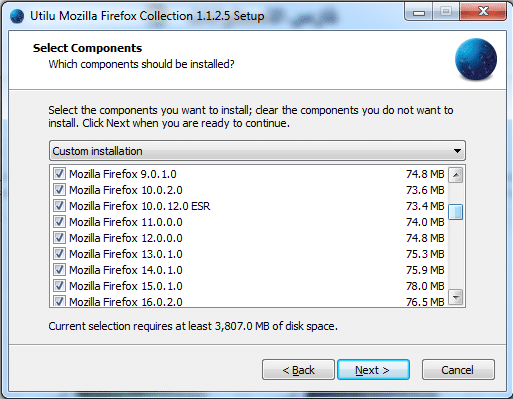Image resolution: width=513 pixels, height=399 pixels.
Task: Minimize the setup window
Action: [x=419, y=12]
